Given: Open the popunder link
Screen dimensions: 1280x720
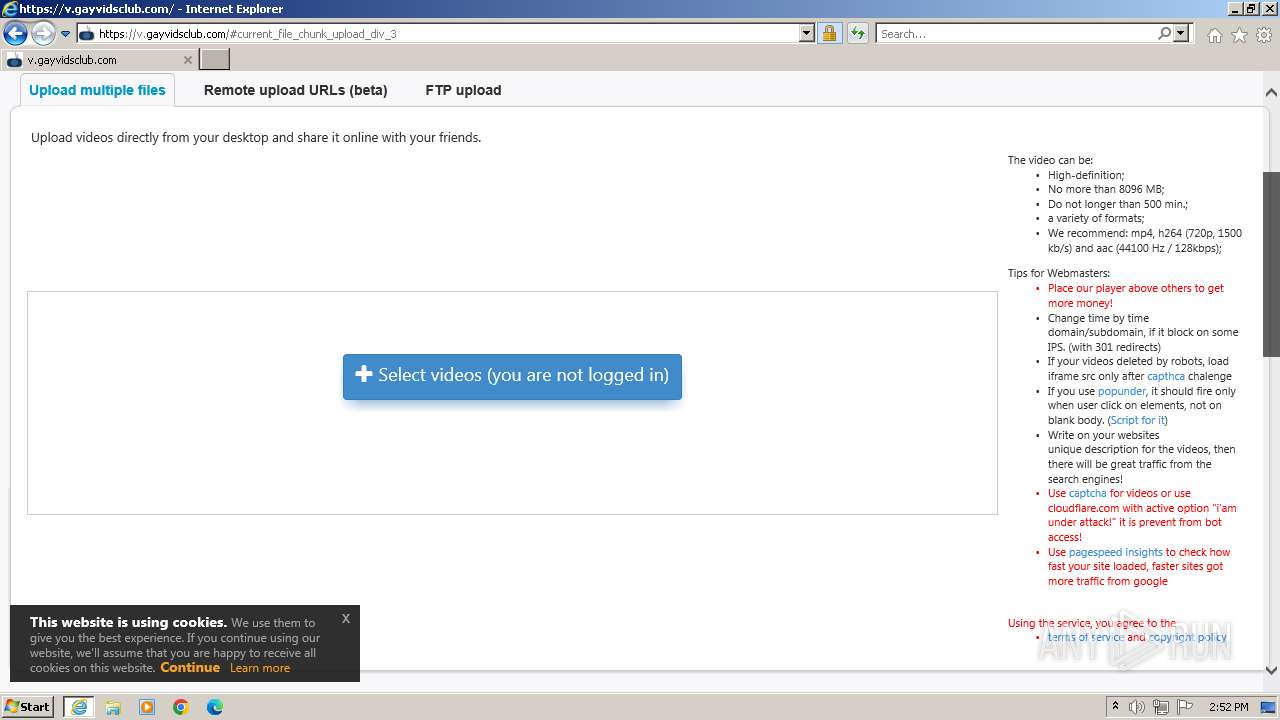Looking at the screenshot, I should coord(1121,391).
